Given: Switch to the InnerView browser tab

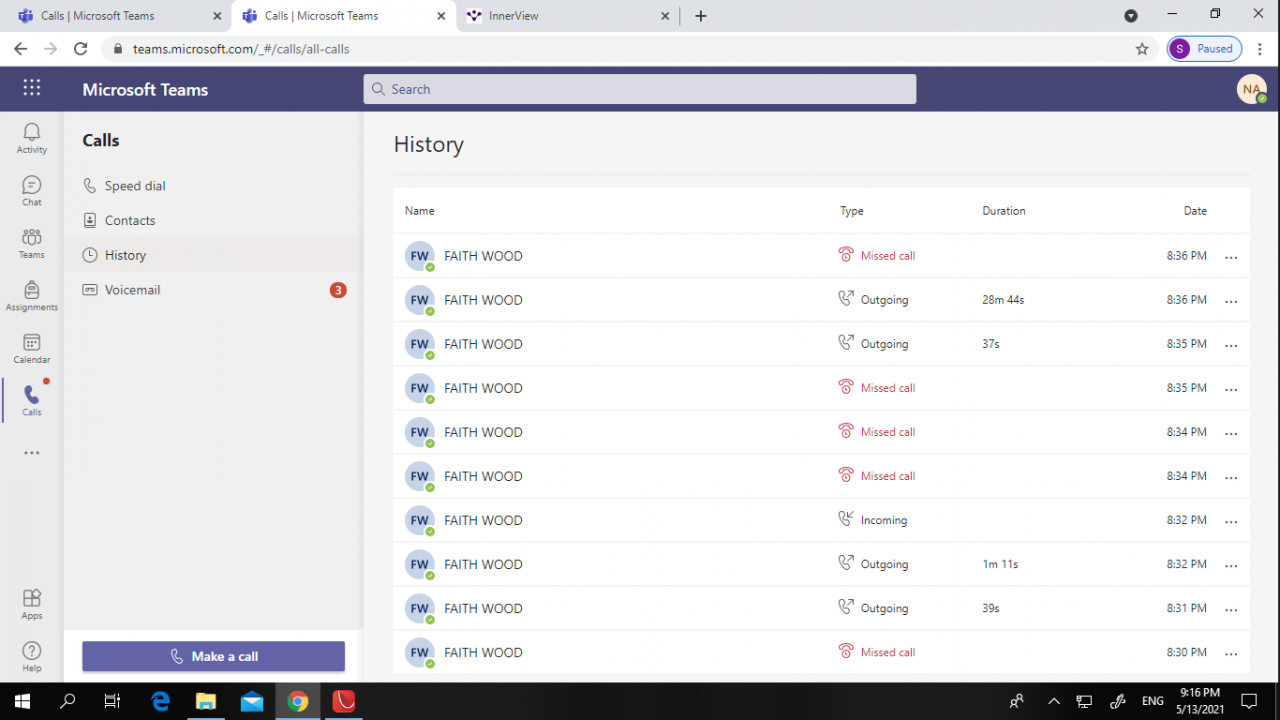Looking at the screenshot, I should pos(568,16).
